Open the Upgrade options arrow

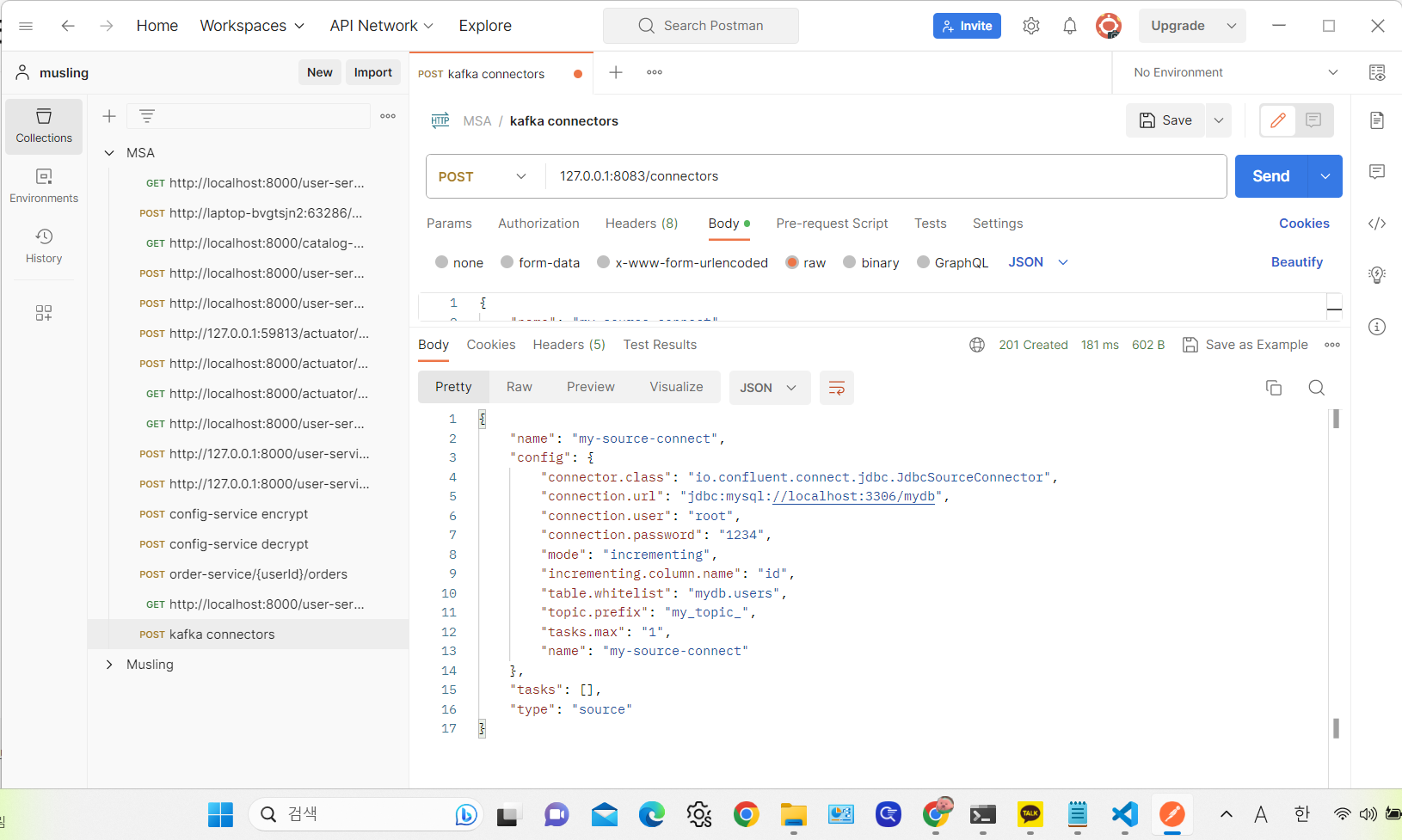[x=1232, y=26]
